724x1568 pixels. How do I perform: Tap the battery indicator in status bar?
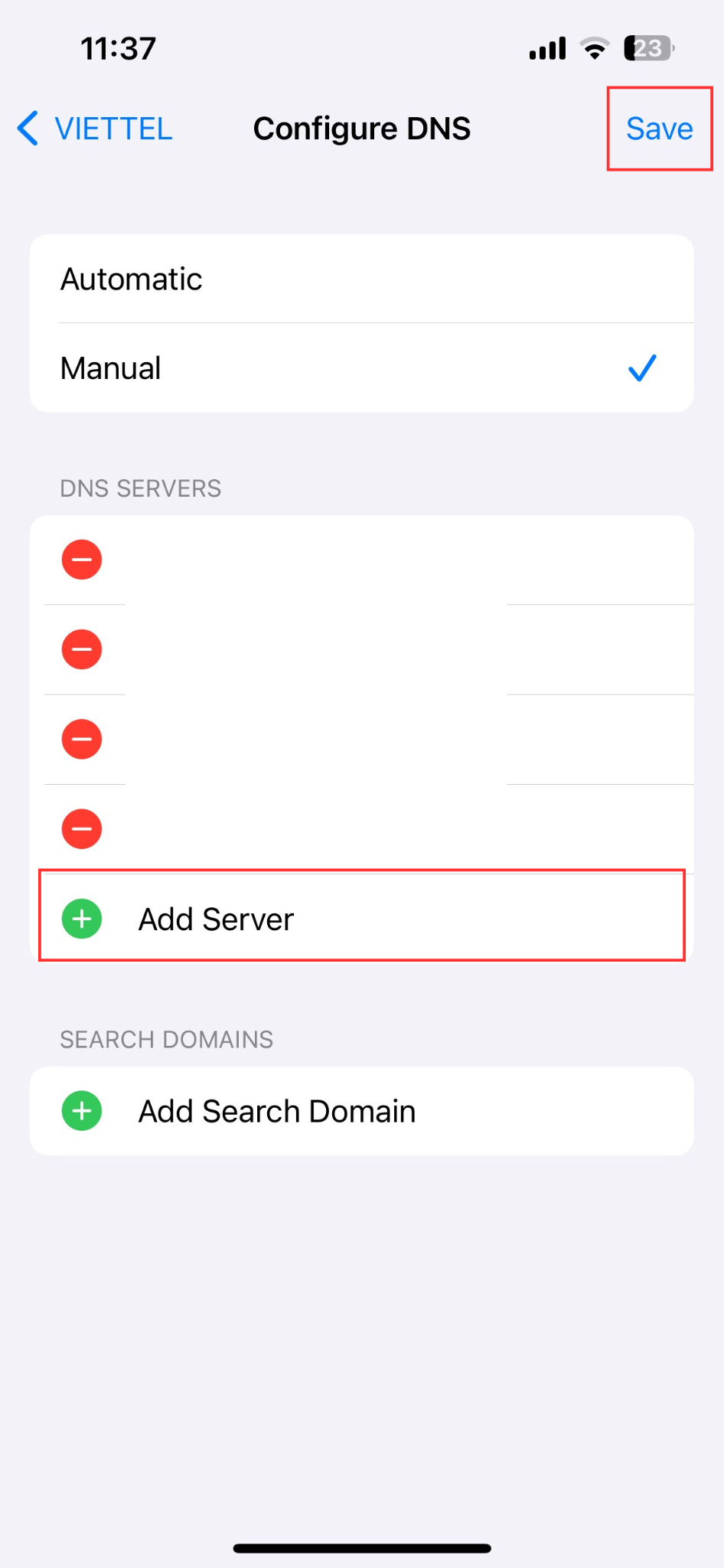pos(649,48)
